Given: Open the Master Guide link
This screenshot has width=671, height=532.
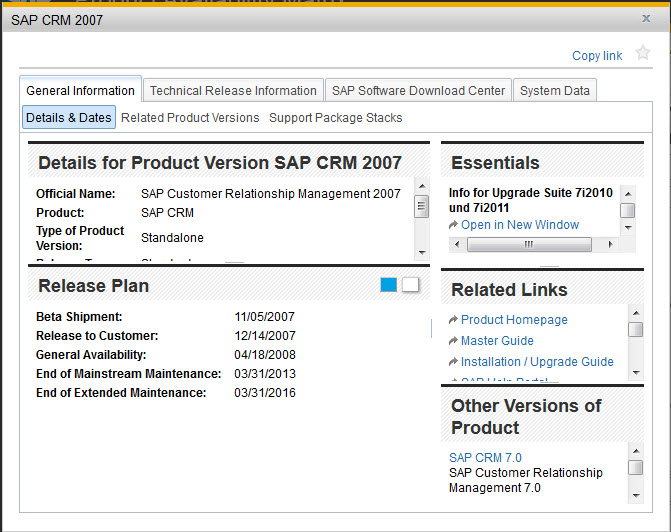Looking at the screenshot, I should pos(497,341).
